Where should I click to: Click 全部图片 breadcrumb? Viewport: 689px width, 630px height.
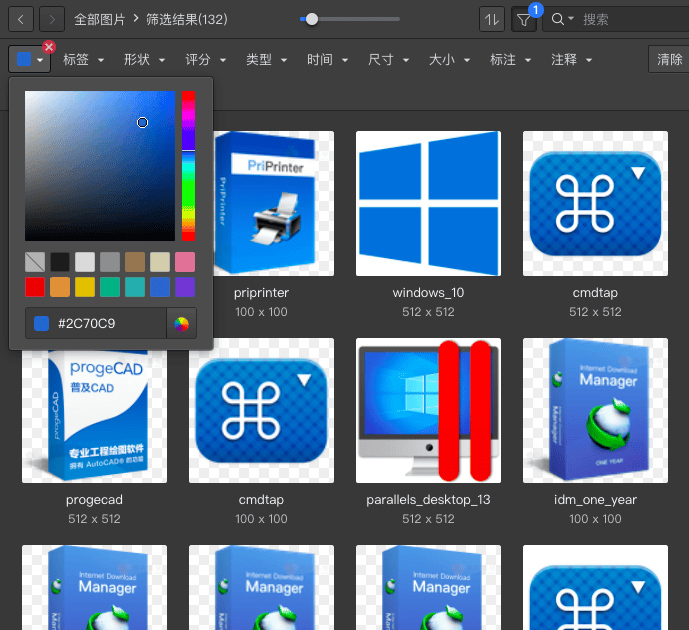(100, 19)
